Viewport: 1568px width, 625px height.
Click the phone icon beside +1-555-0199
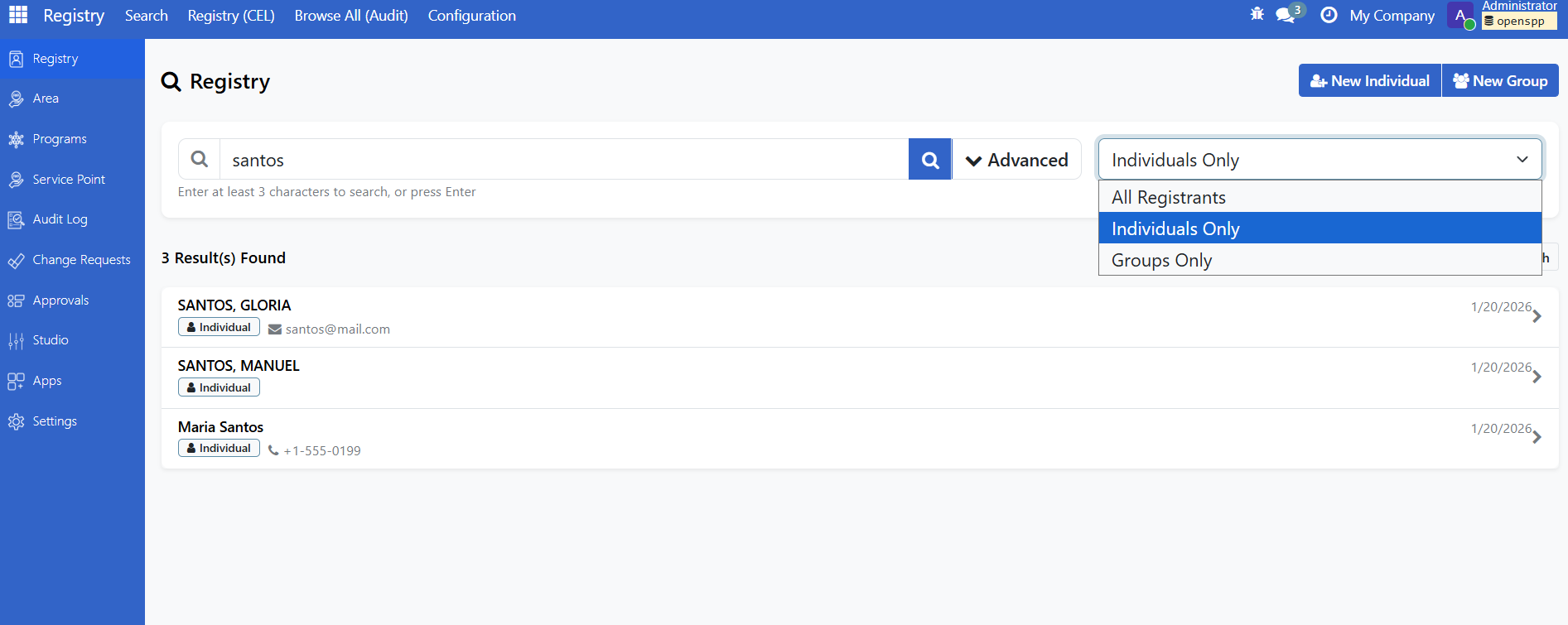[x=273, y=451]
